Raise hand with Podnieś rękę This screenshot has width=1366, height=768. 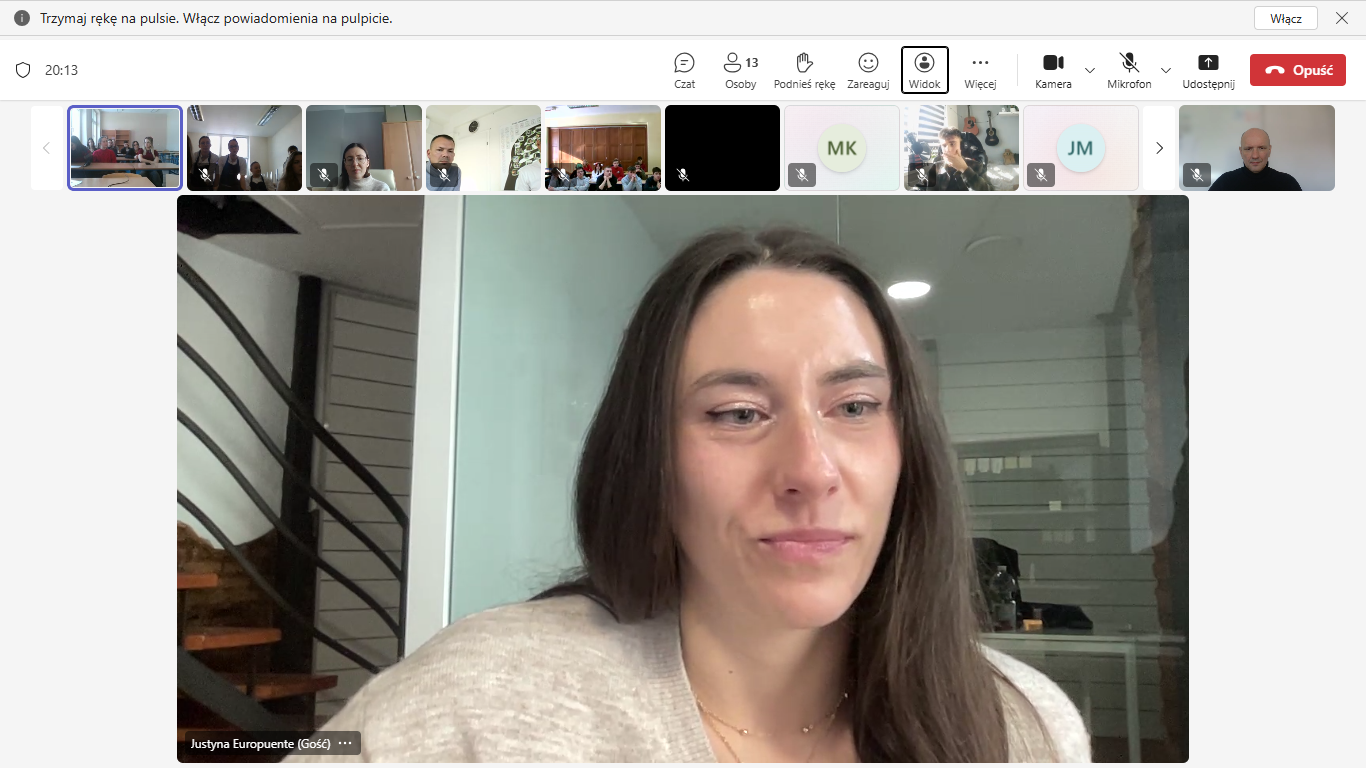(x=804, y=70)
